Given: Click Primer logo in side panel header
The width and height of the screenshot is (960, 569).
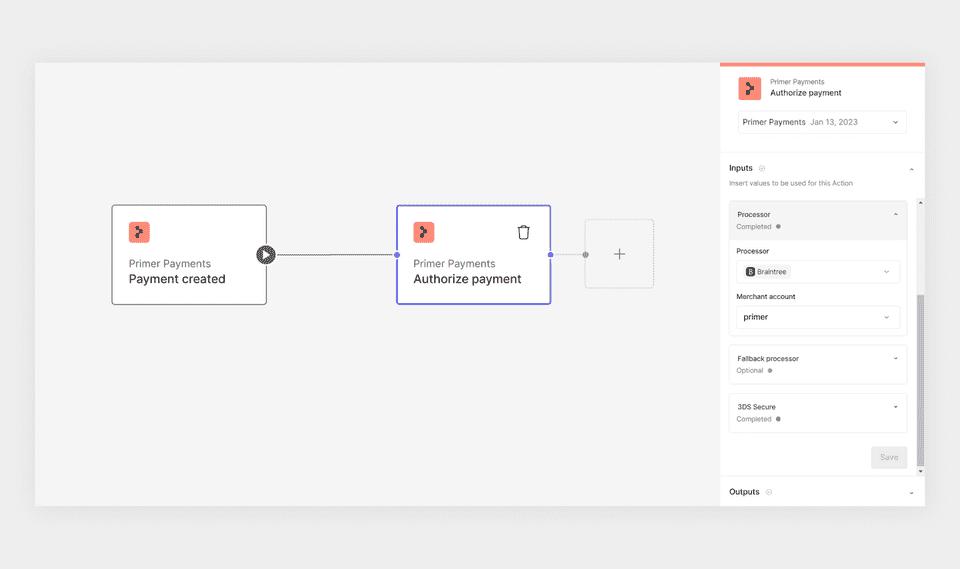Looking at the screenshot, I should click(x=749, y=88).
